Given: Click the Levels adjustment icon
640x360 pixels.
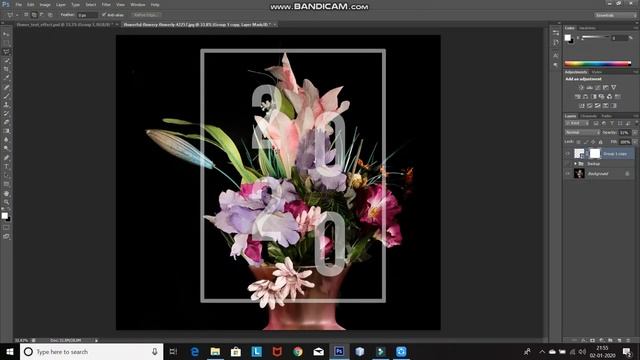Looking at the screenshot, I should pyautogui.click(x=589, y=87).
